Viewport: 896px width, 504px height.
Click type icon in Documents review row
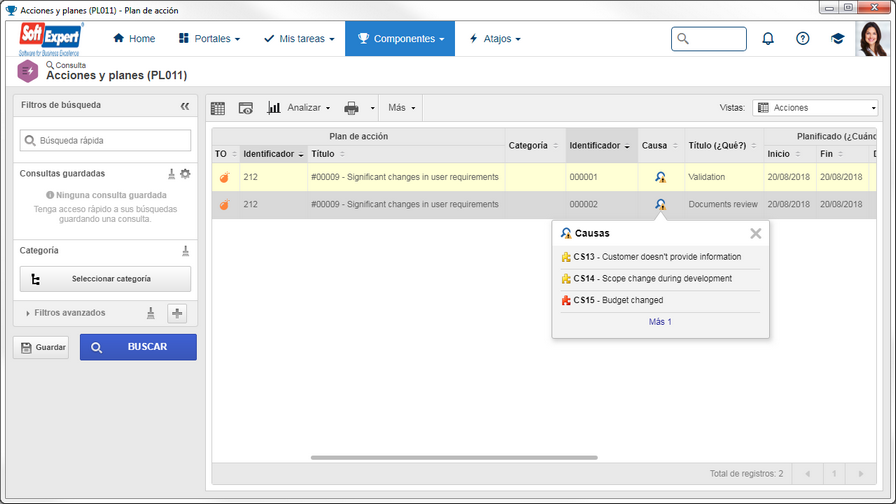click(225, 204)
